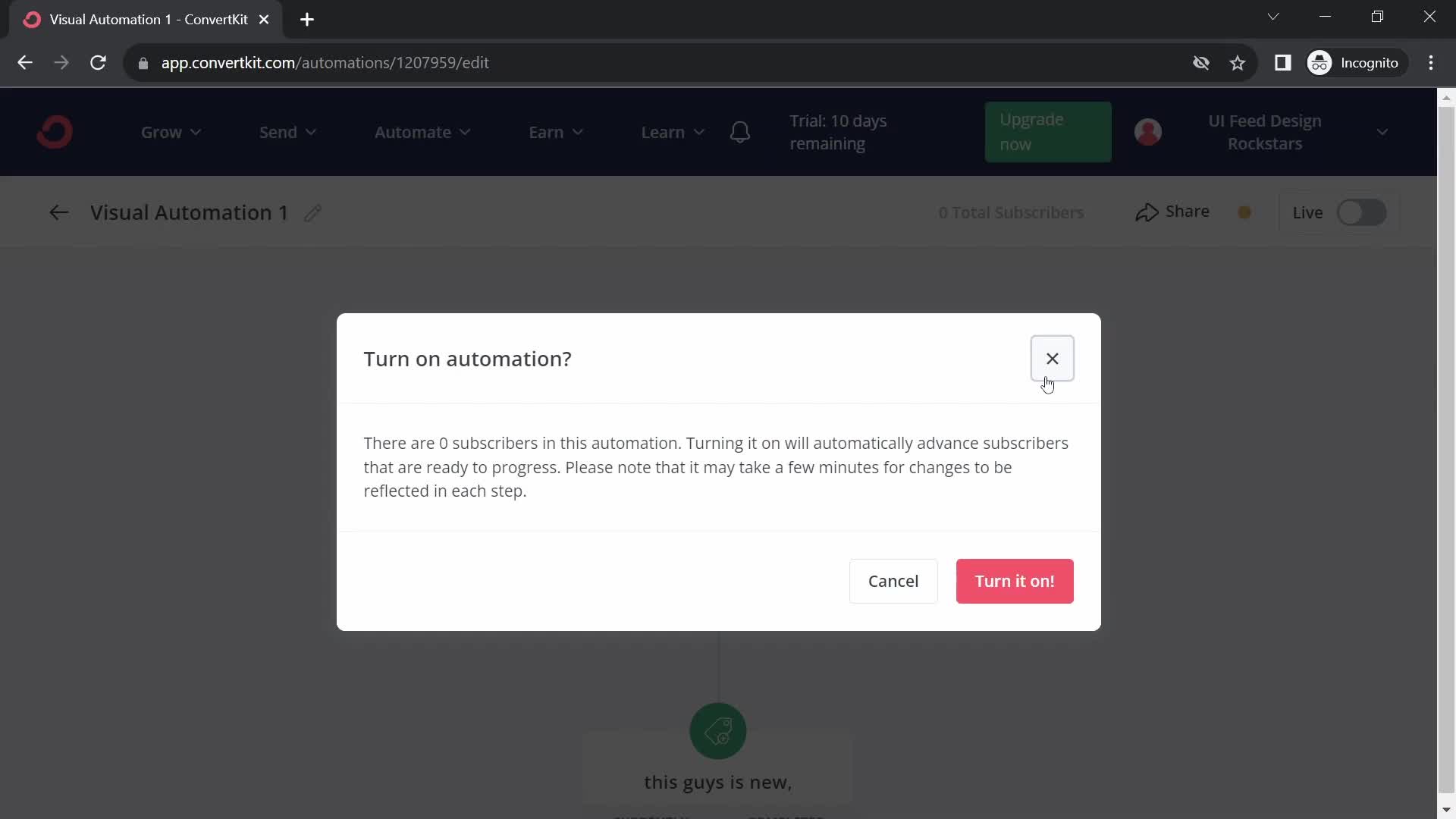Click the Visual Automation 1 title text
Screen dimensions: 1456x819
189,211
